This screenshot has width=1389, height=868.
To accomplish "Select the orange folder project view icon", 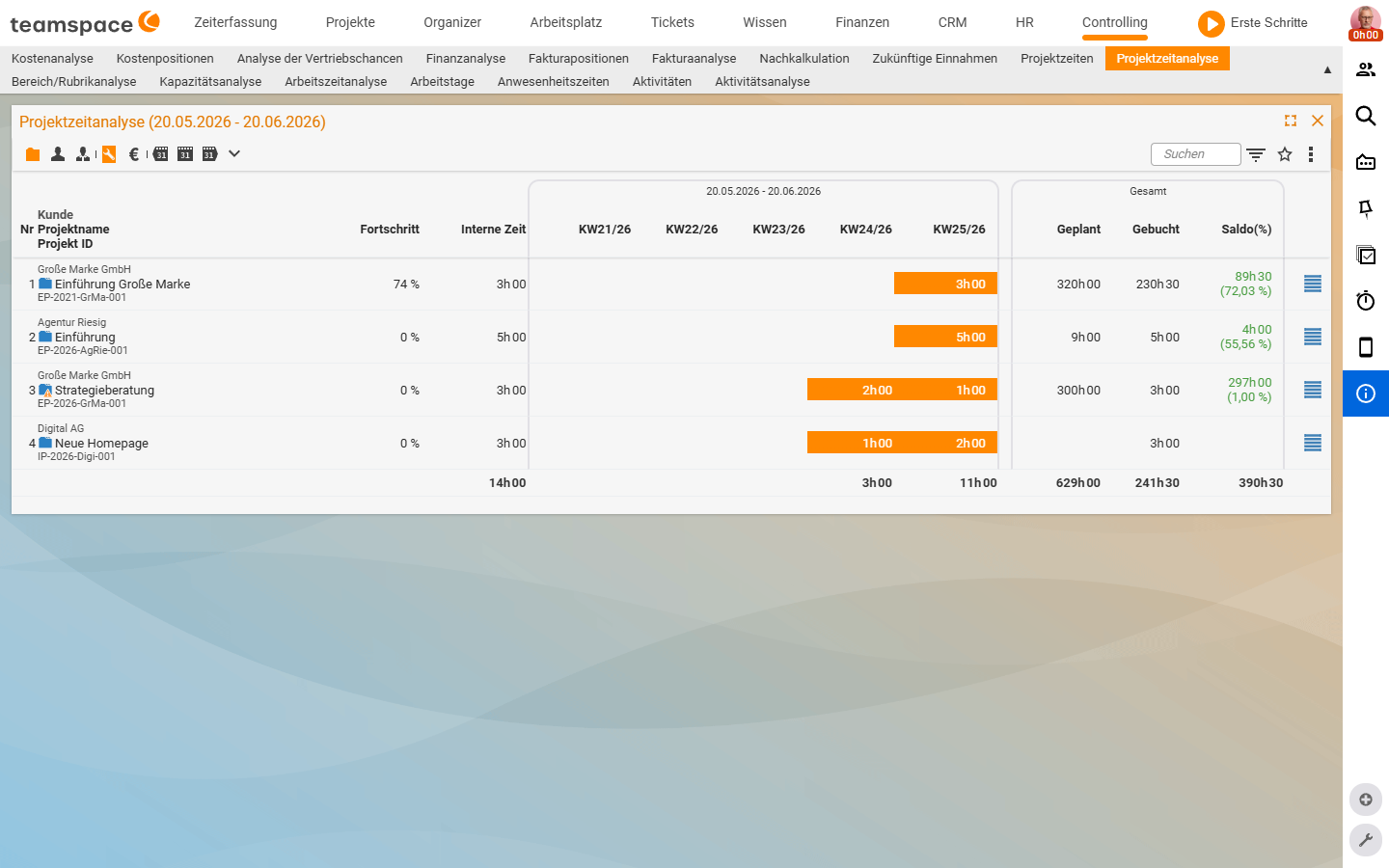I will (x=33, y=154).
